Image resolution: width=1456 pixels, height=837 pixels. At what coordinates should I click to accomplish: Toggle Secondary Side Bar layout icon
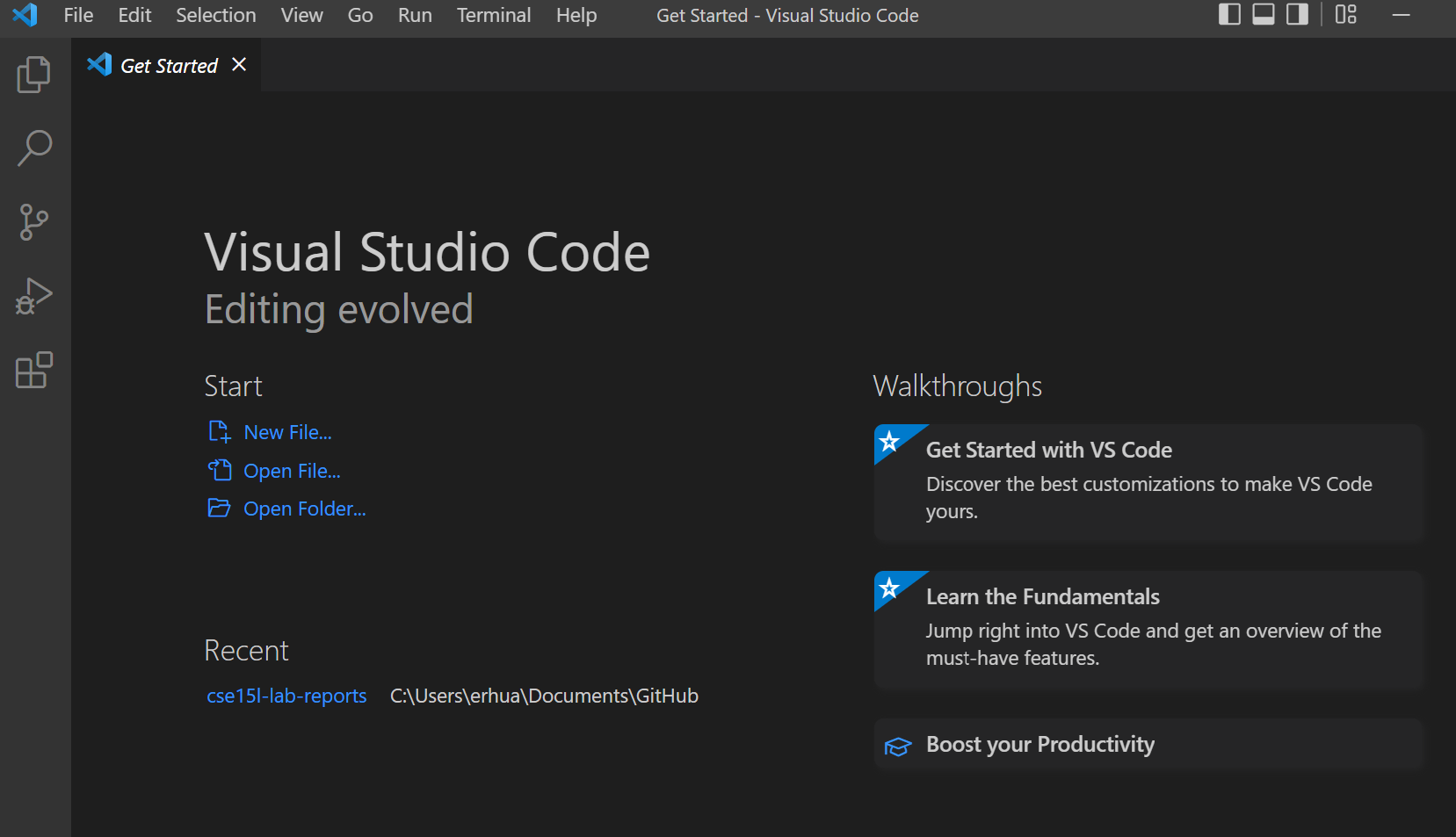(x=1297, y=15)
